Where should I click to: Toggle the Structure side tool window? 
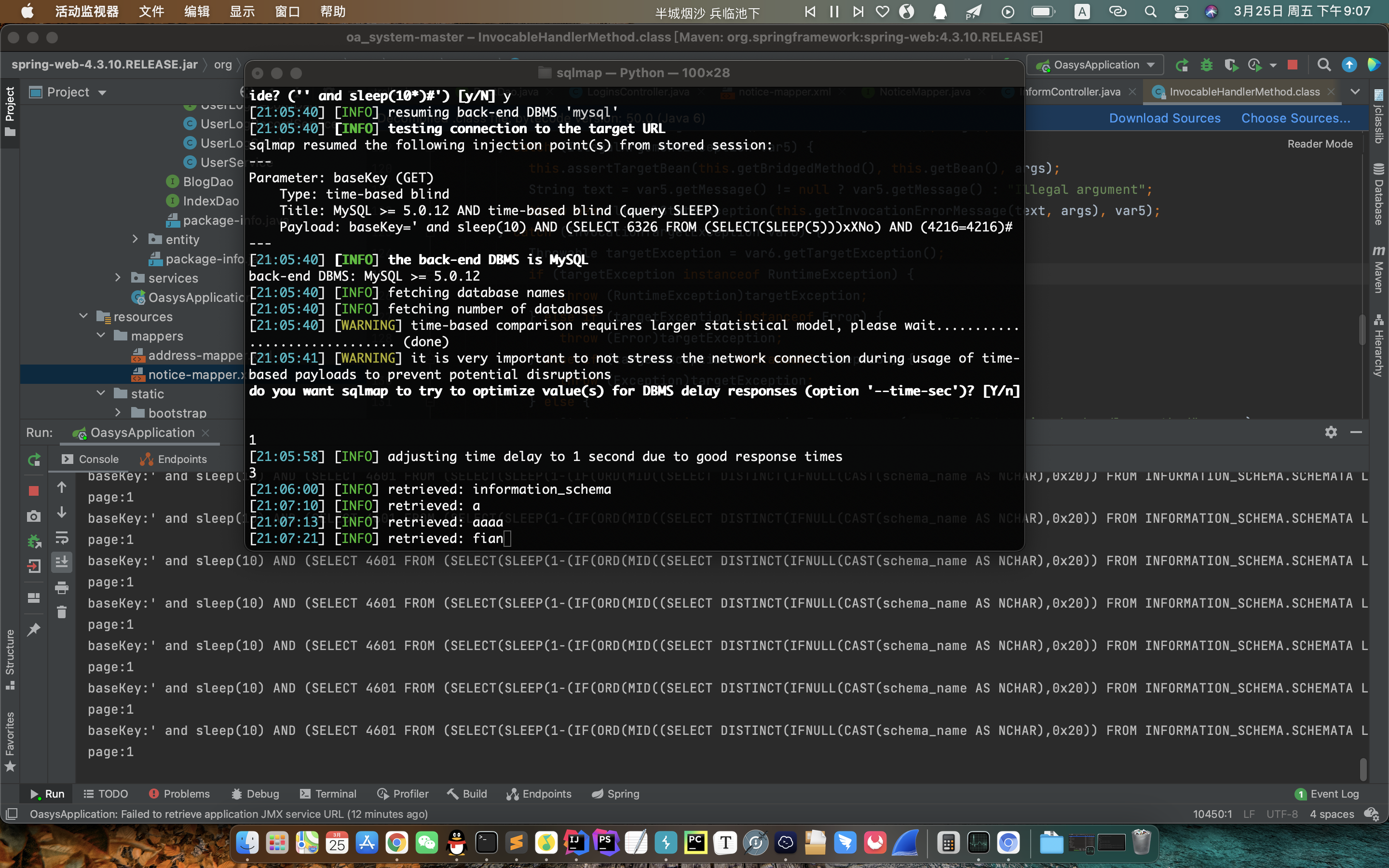click(10, 659)
